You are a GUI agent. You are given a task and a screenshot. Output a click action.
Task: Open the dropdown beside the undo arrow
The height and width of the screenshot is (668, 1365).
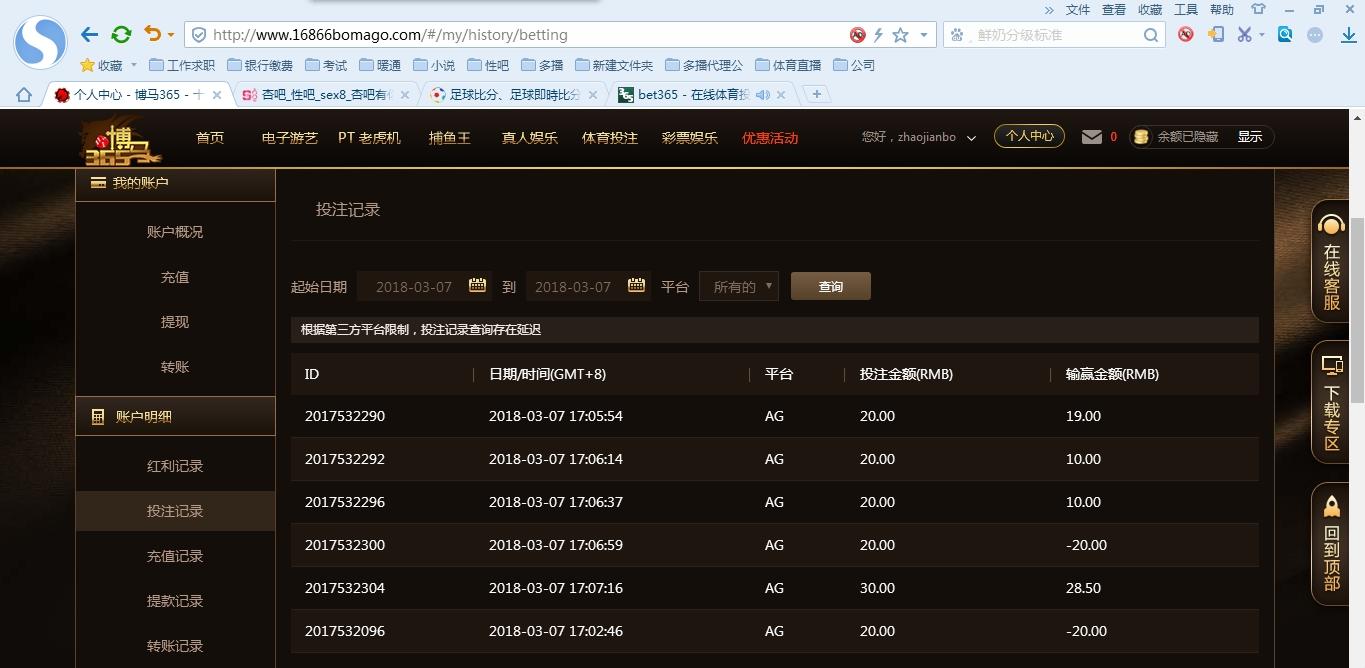point(171,35)
